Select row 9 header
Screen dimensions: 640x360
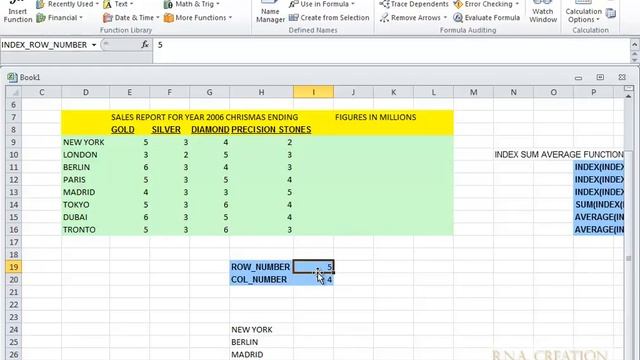click(x=13, y=142)
